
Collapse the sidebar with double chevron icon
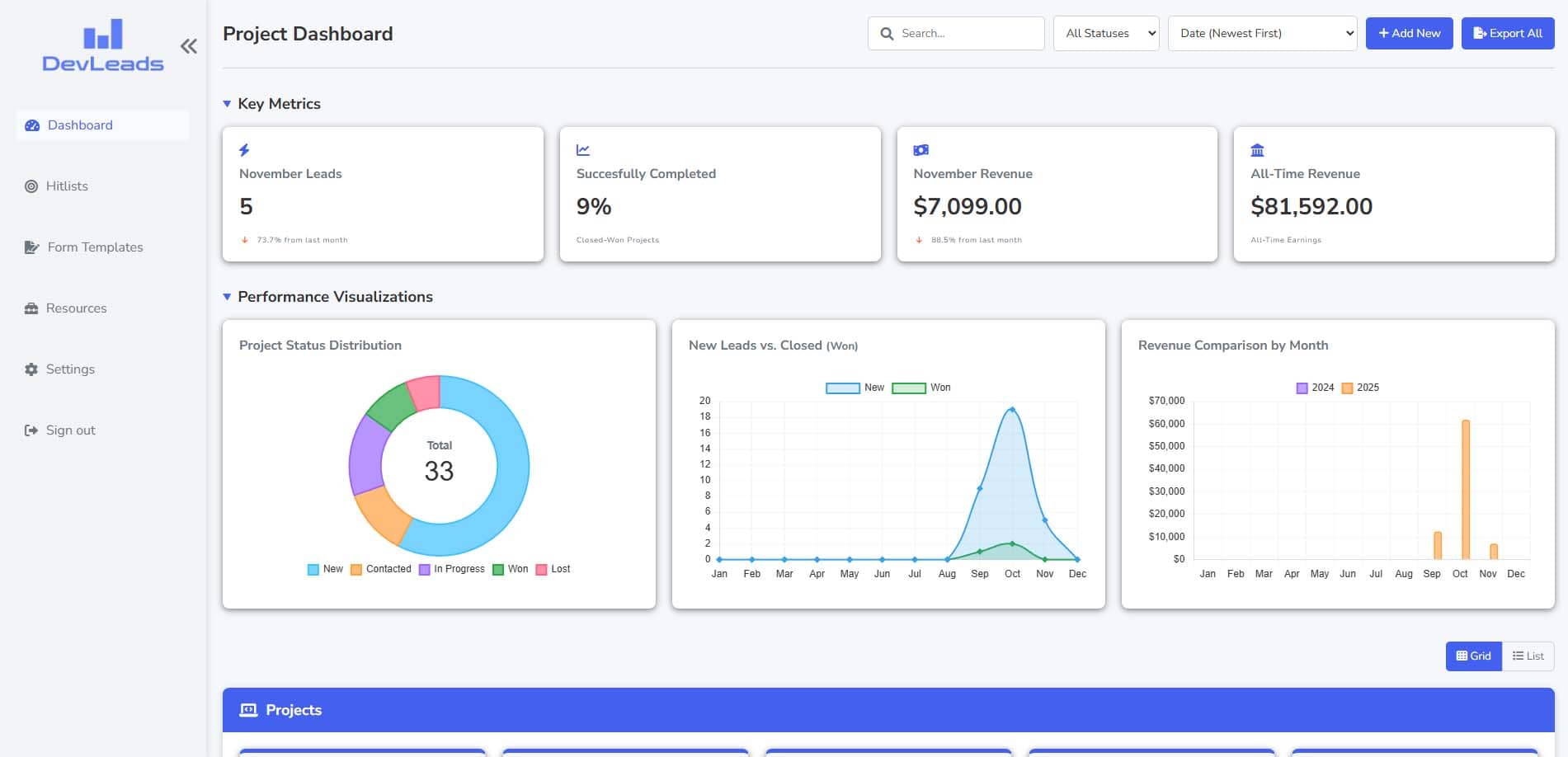pyautogui.click(x=189, y=46)
